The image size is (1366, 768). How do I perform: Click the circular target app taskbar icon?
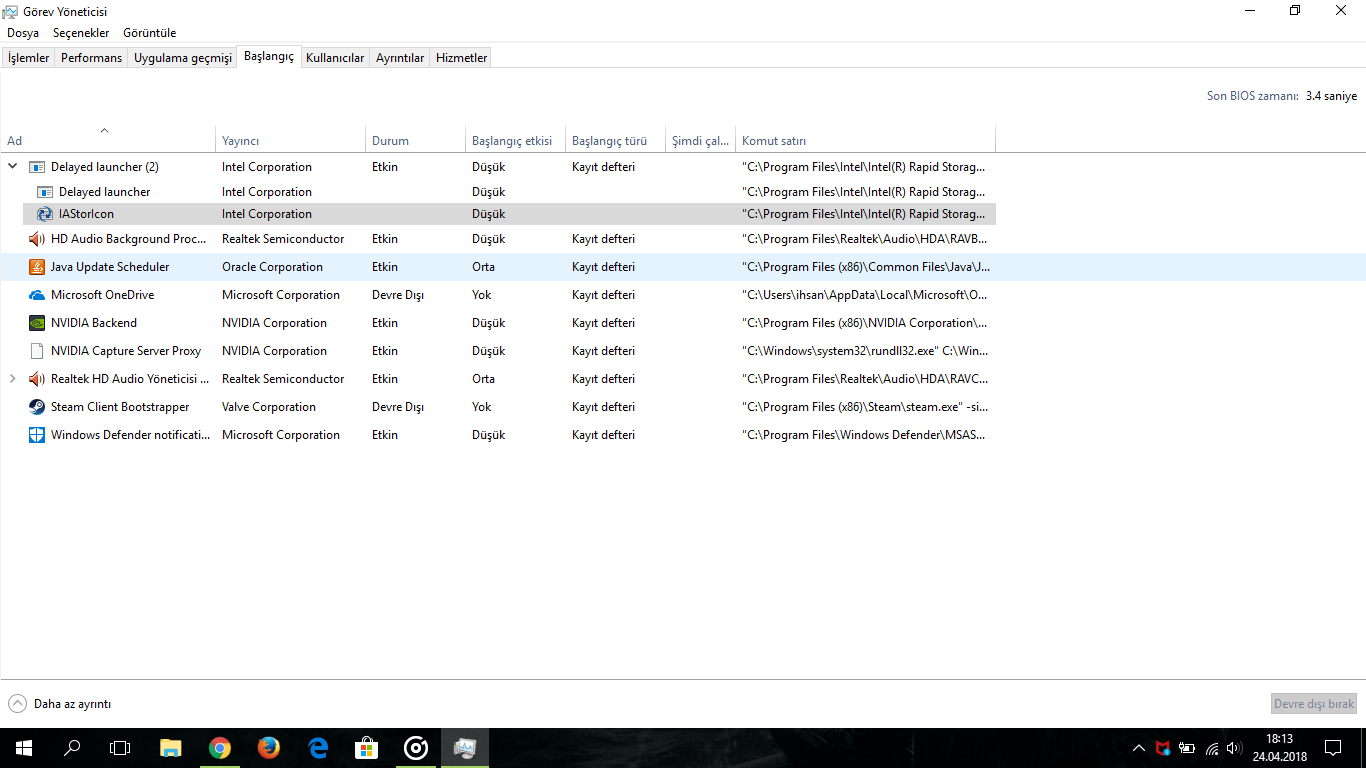pos(416,748)
